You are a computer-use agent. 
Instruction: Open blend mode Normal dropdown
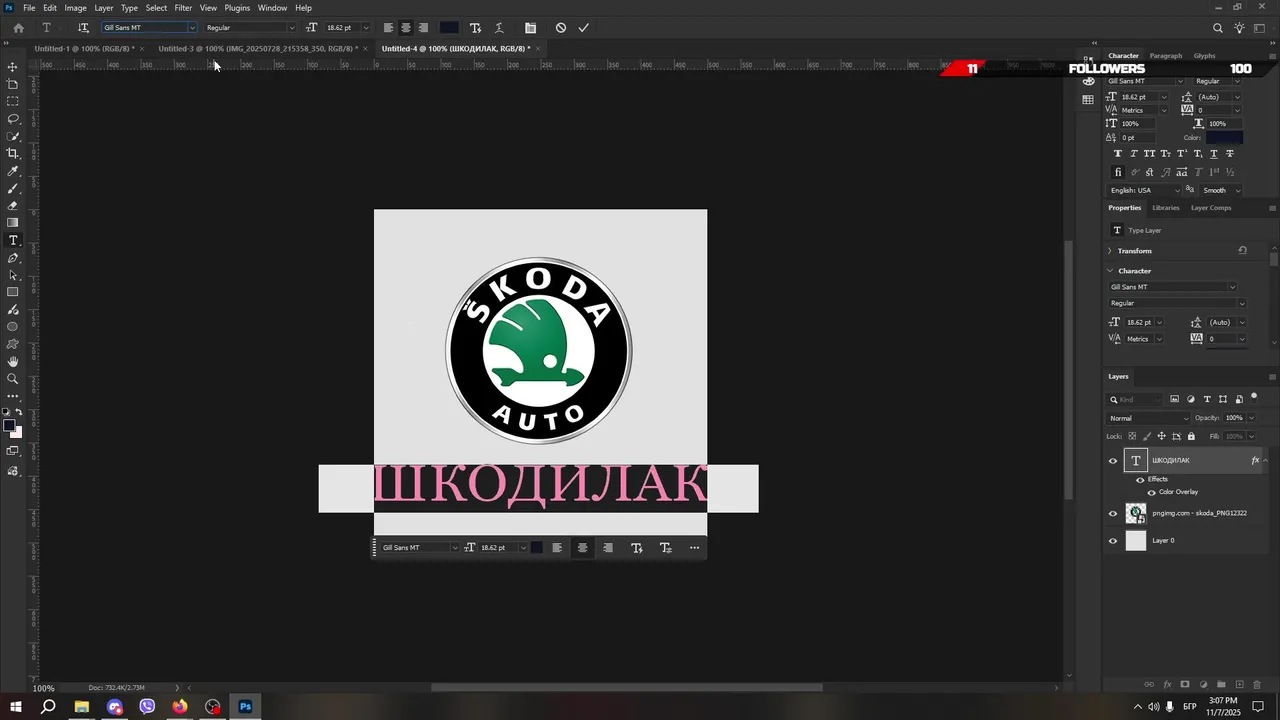click(1149, 418)
